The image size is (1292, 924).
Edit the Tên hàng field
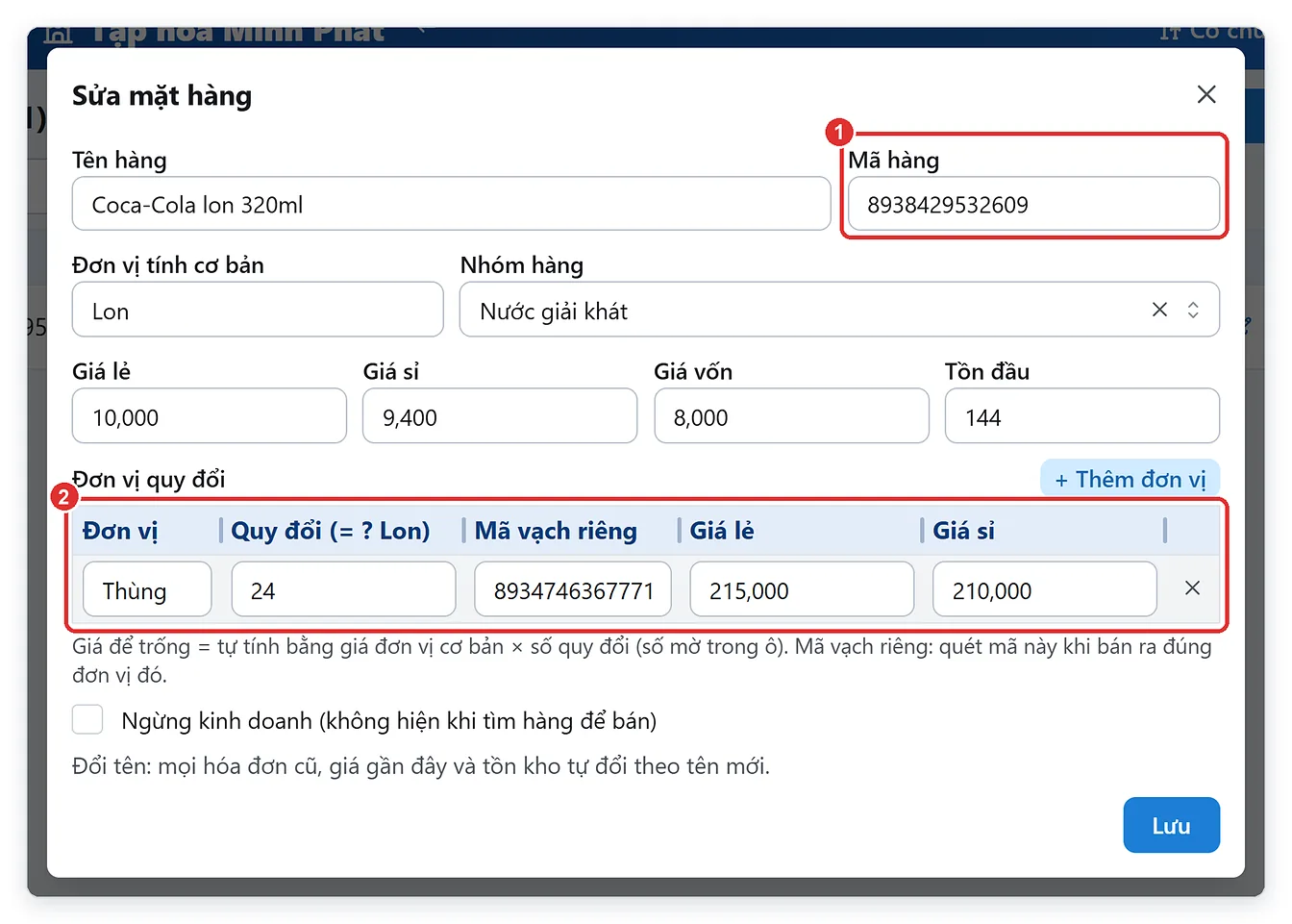pos(451,204)
